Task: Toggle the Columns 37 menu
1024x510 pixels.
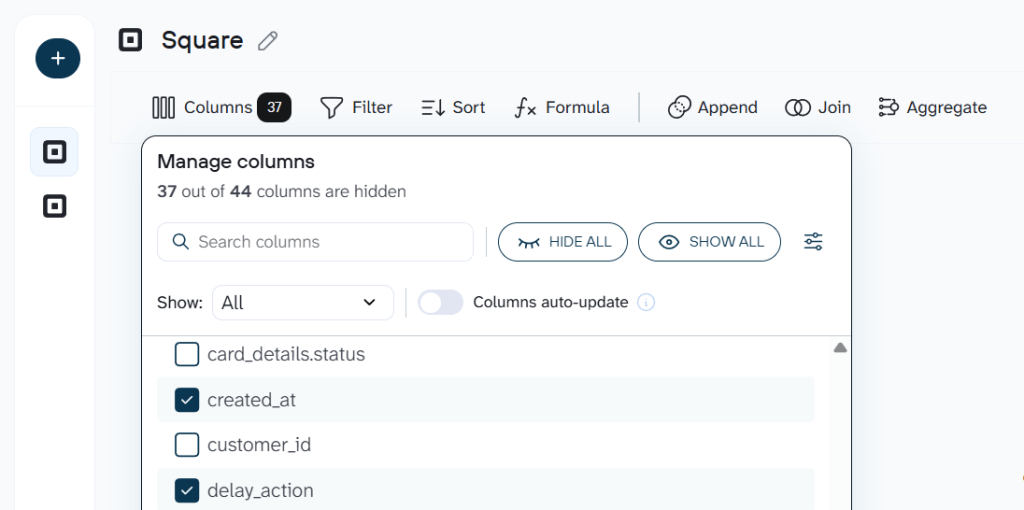Action: tap(221, 107)
